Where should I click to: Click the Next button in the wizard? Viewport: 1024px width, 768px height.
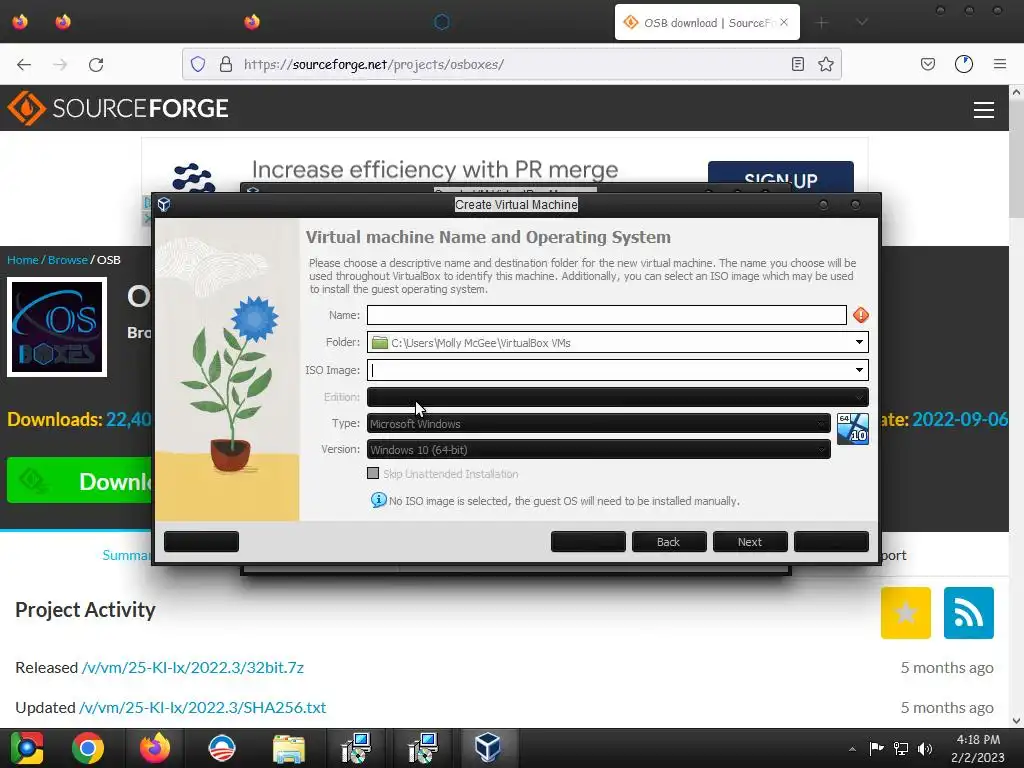750,542
